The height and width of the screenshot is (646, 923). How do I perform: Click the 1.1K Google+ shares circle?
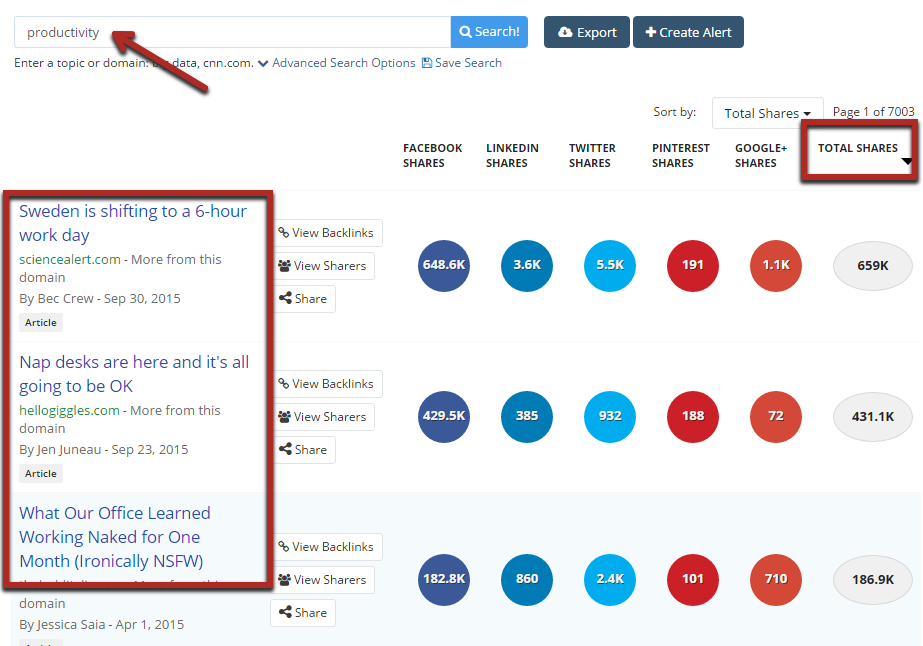(776, 266)
